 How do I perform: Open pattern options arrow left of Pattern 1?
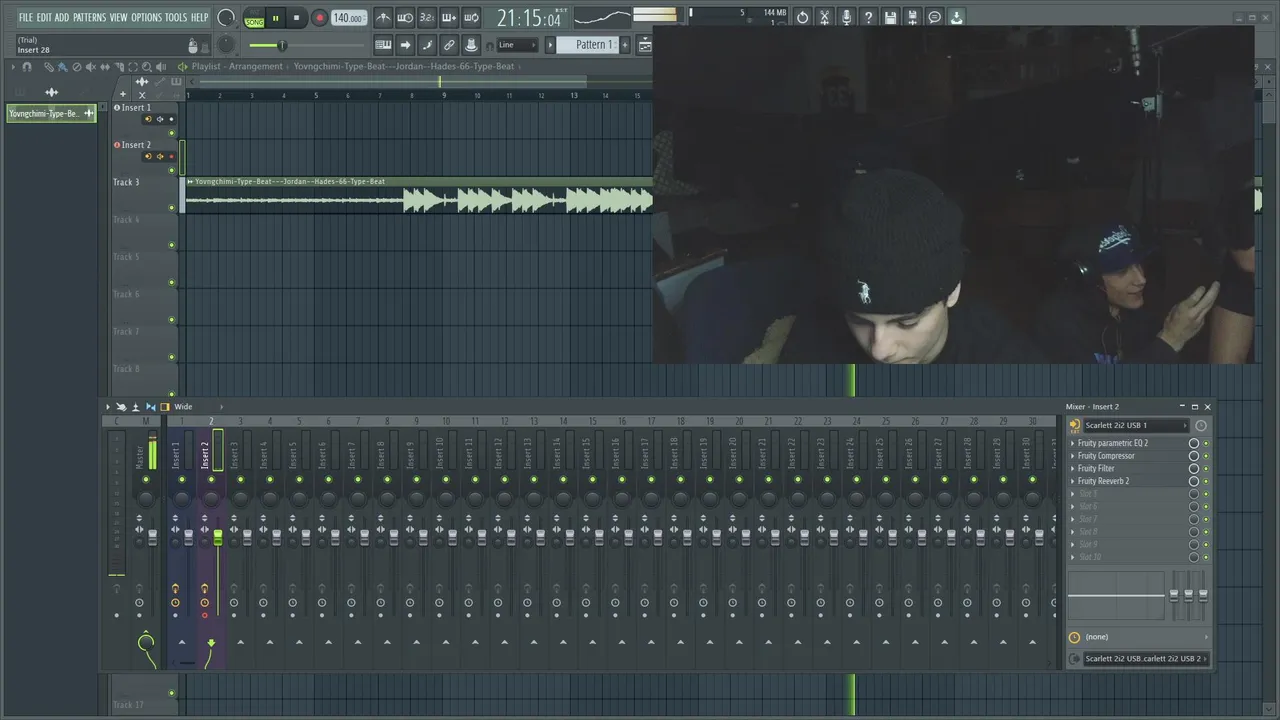pos(549,45)
